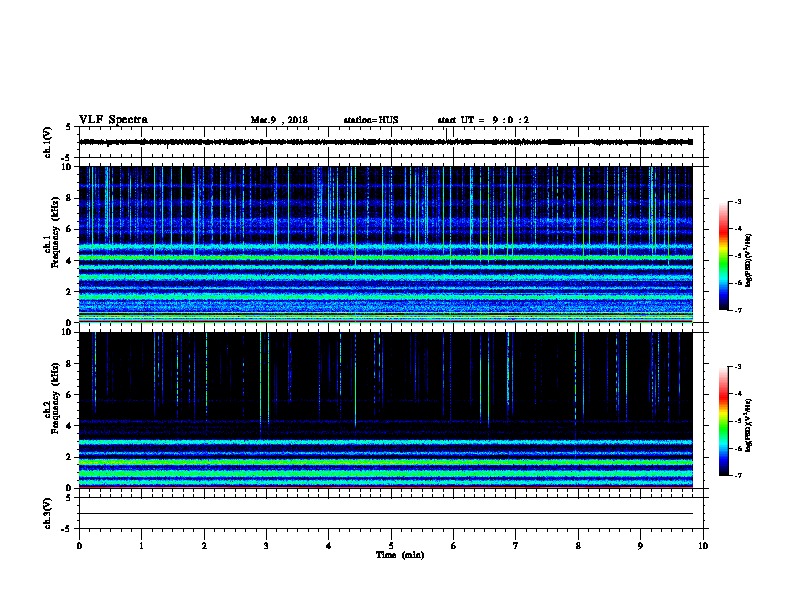Click time axis tick label "3"
Screen dimensions: 792x612
pos(266,546)
